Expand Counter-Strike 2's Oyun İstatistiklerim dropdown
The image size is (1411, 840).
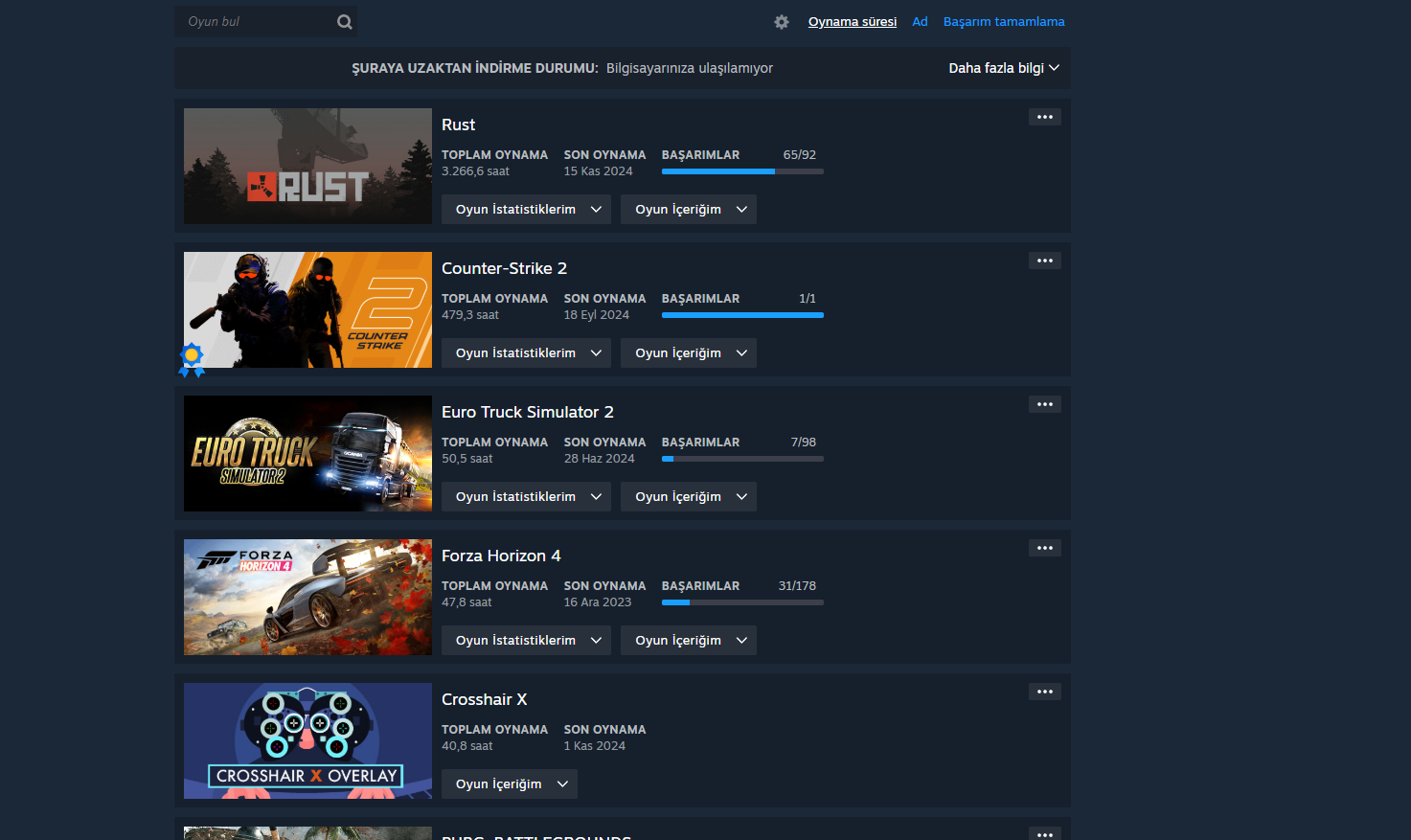526,353
